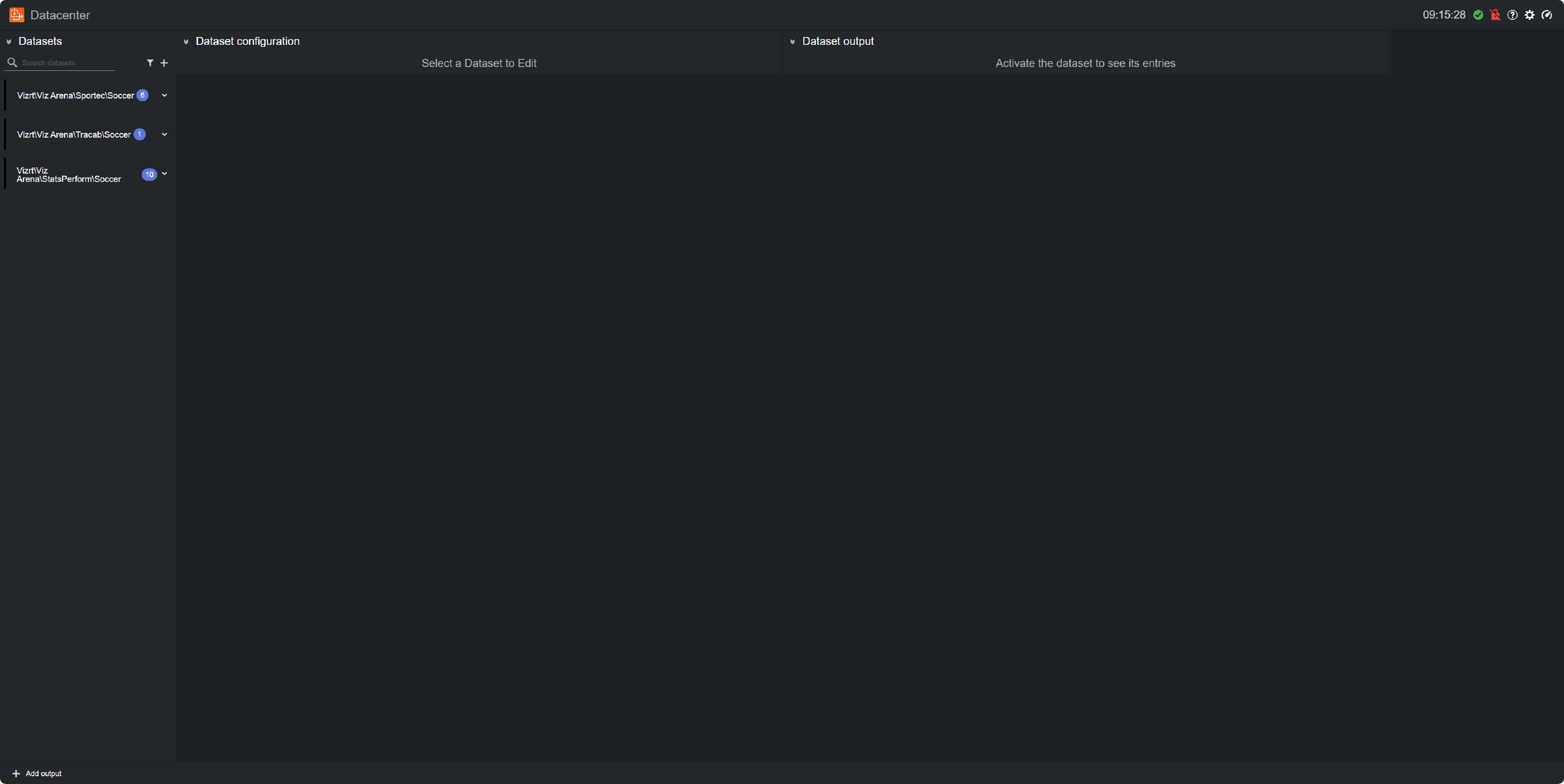Activate the Vizrt\Viz Arena\Tracab\Soccer dataset
Screen dimensions: 1564x784
74,134
